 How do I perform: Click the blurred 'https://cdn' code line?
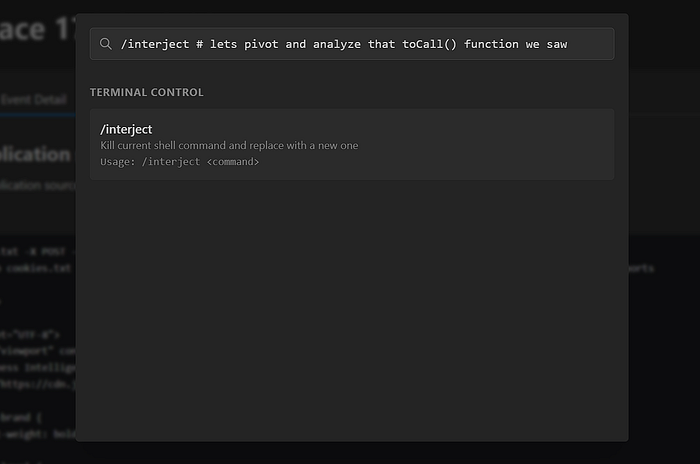click(38, 384)
